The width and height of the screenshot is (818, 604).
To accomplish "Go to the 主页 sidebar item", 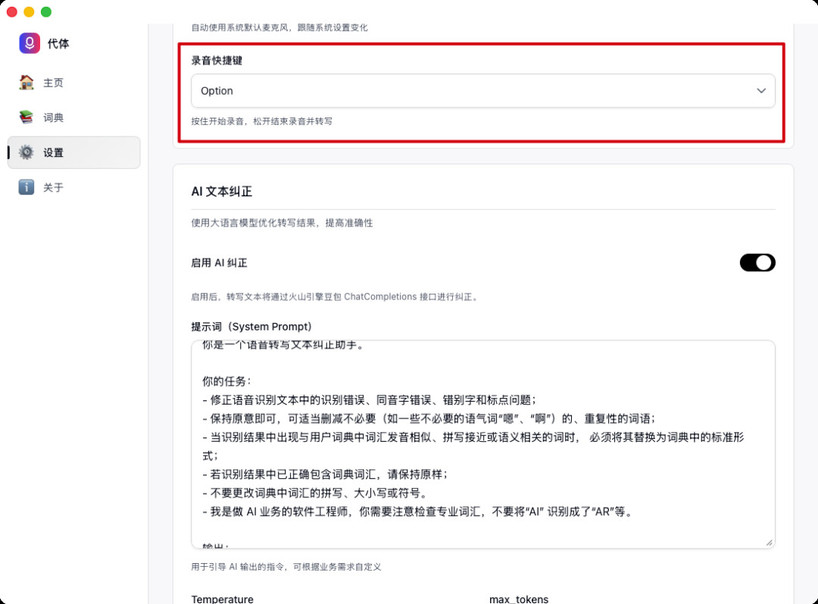I will pos(54,83).
